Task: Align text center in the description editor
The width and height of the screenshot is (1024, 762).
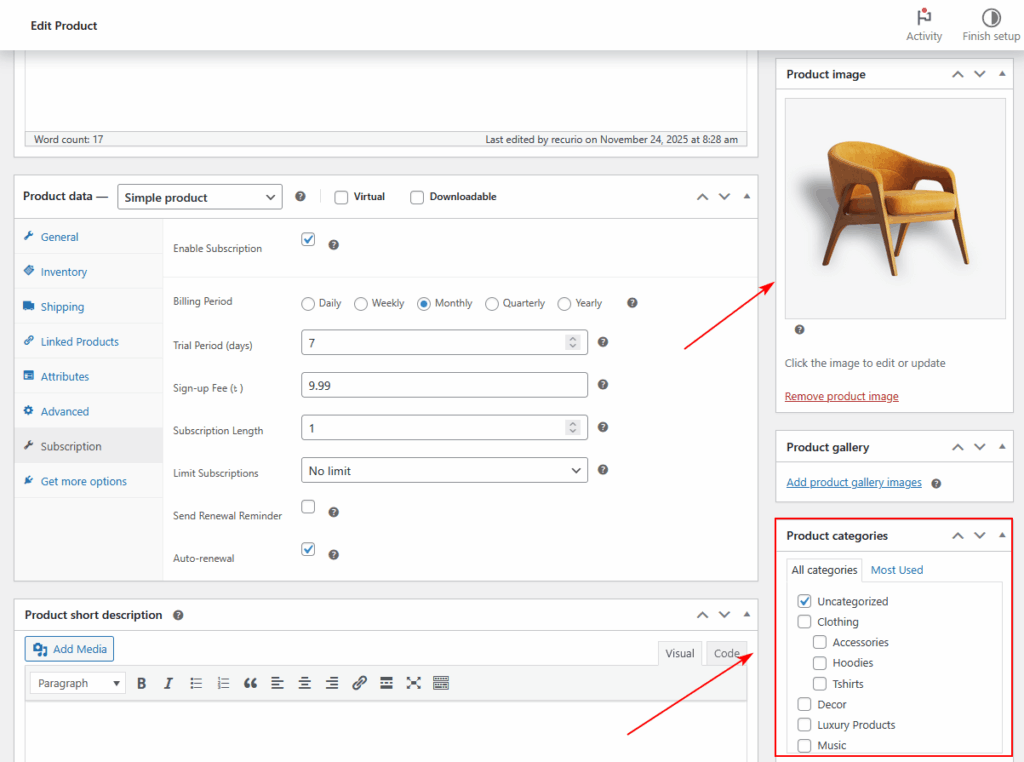Action: [303, 683]
